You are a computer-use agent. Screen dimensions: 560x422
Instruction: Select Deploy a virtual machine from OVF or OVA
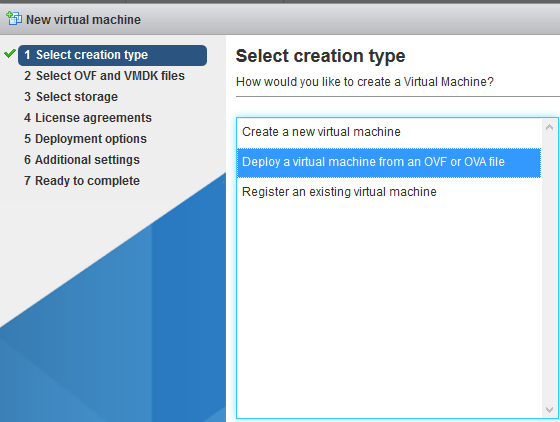click(389, 162)
